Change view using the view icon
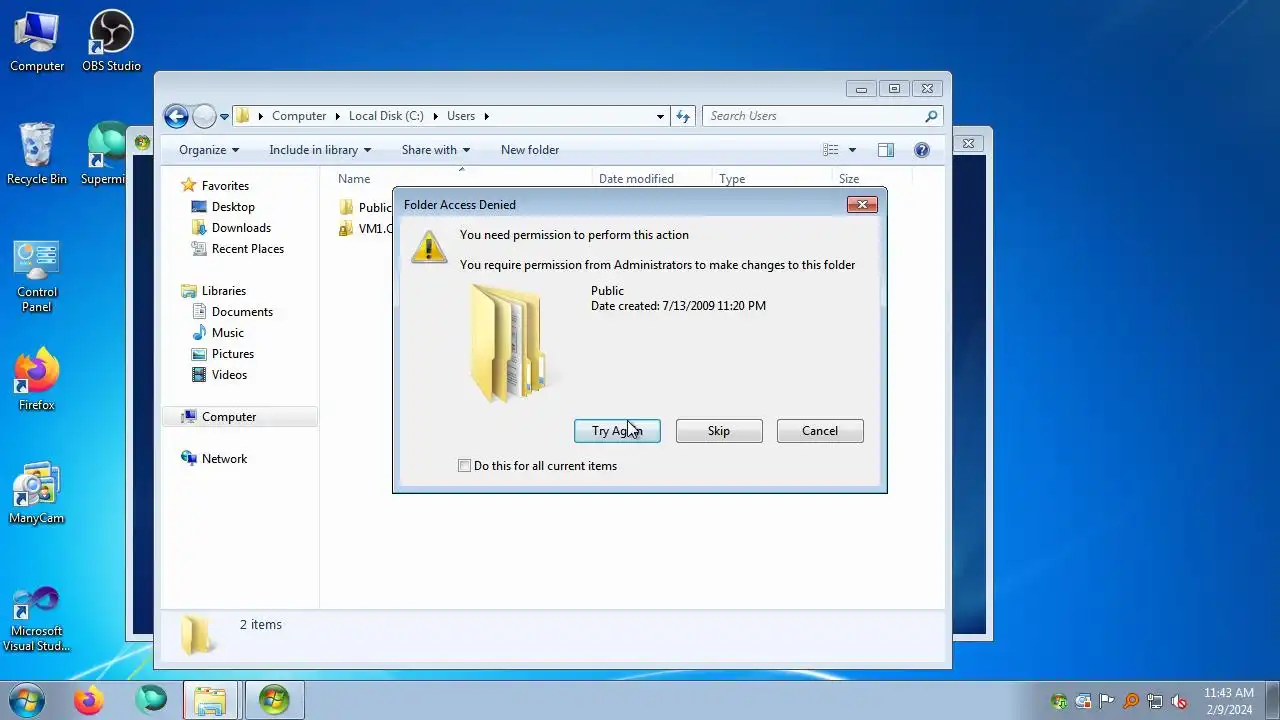The height and width of the screenshot is (720, 1280). click(831, 150)
